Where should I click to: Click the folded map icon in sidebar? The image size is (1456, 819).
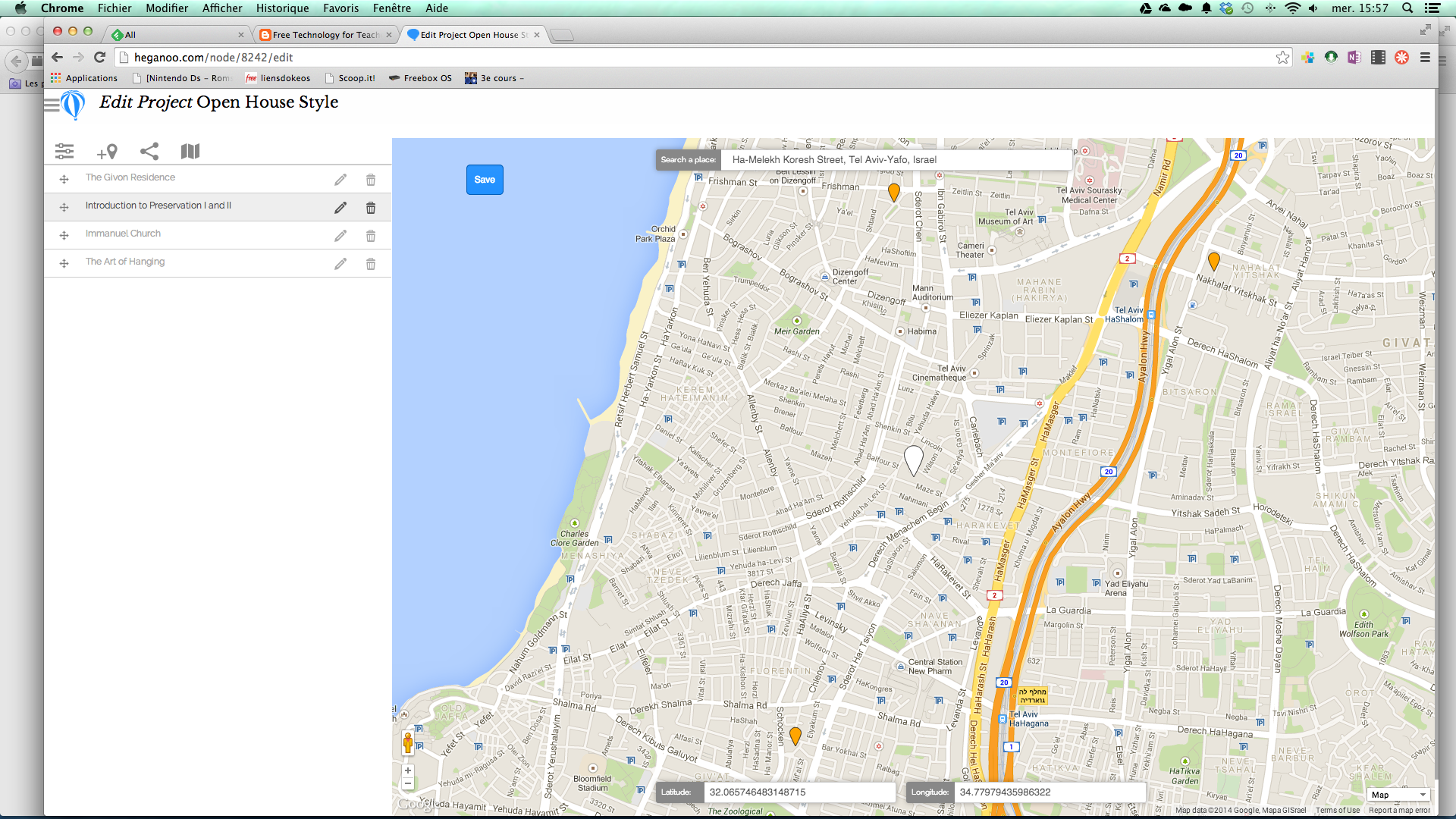[x=190, y=152]
